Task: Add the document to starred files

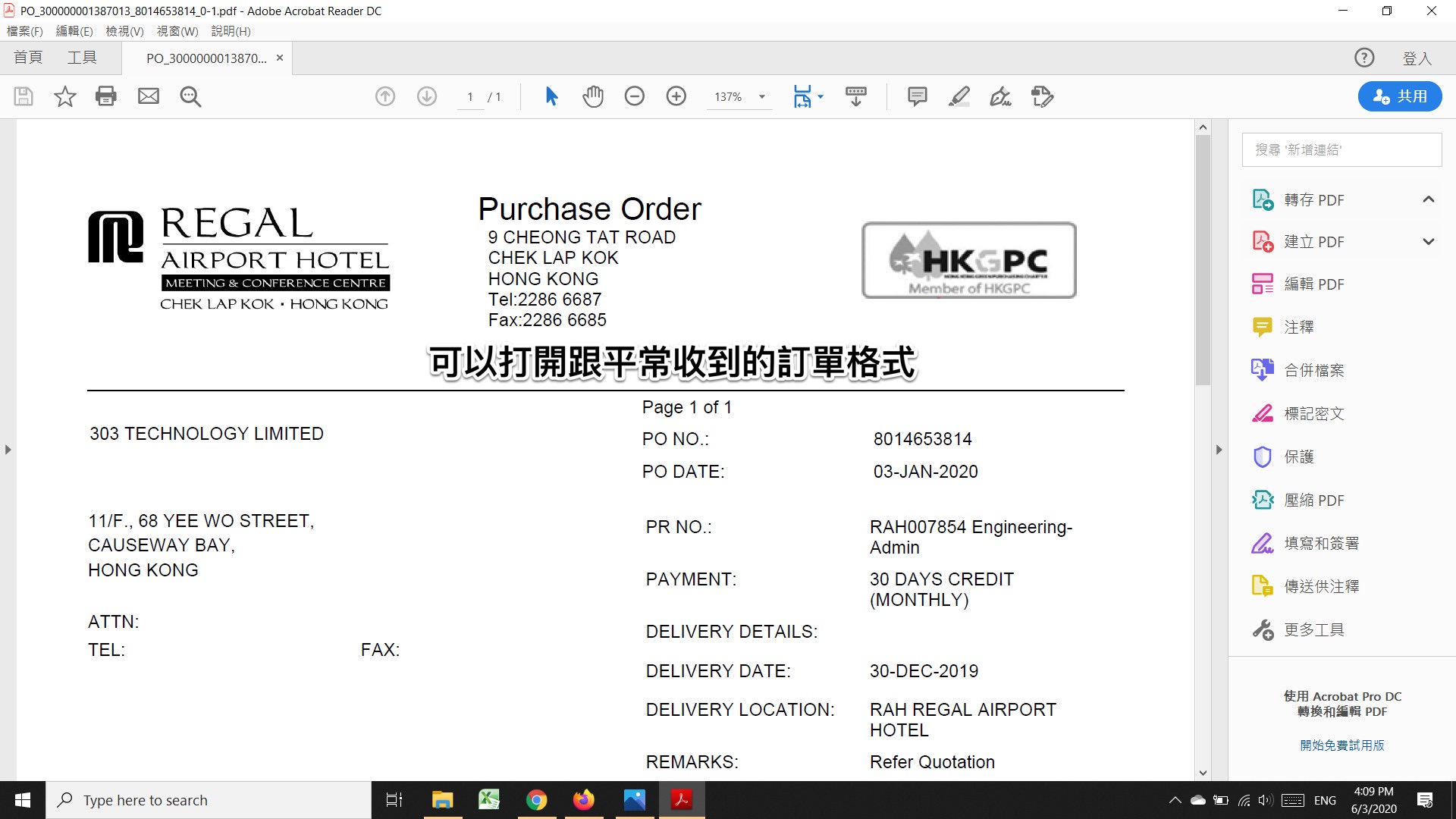Action: pos(65,96)
